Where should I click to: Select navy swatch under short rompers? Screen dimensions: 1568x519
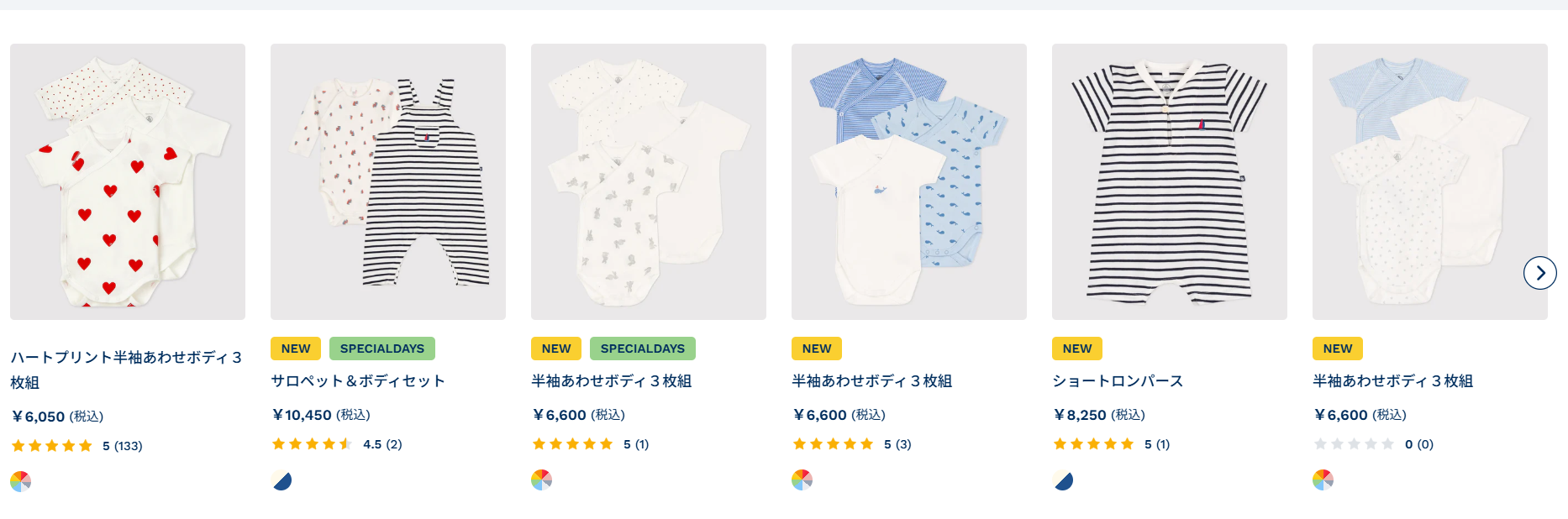(1063, 480)
